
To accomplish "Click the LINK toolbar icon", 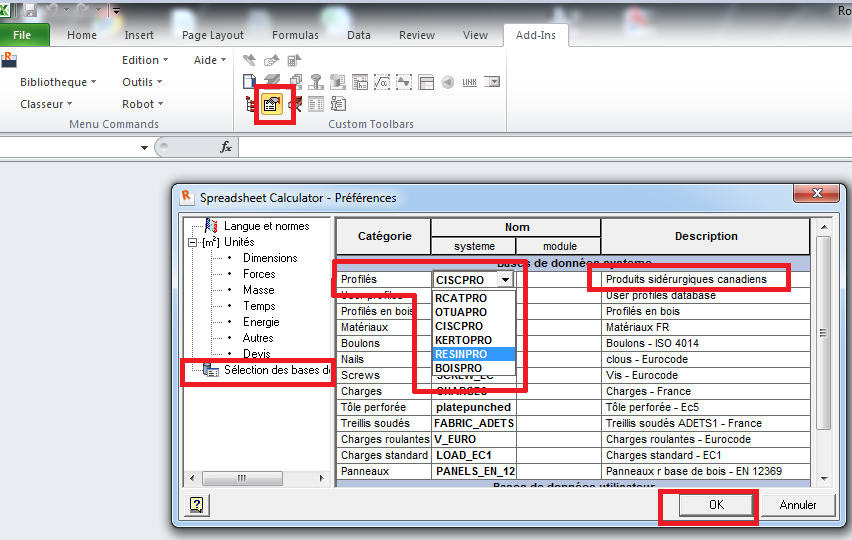I will 469,82.
